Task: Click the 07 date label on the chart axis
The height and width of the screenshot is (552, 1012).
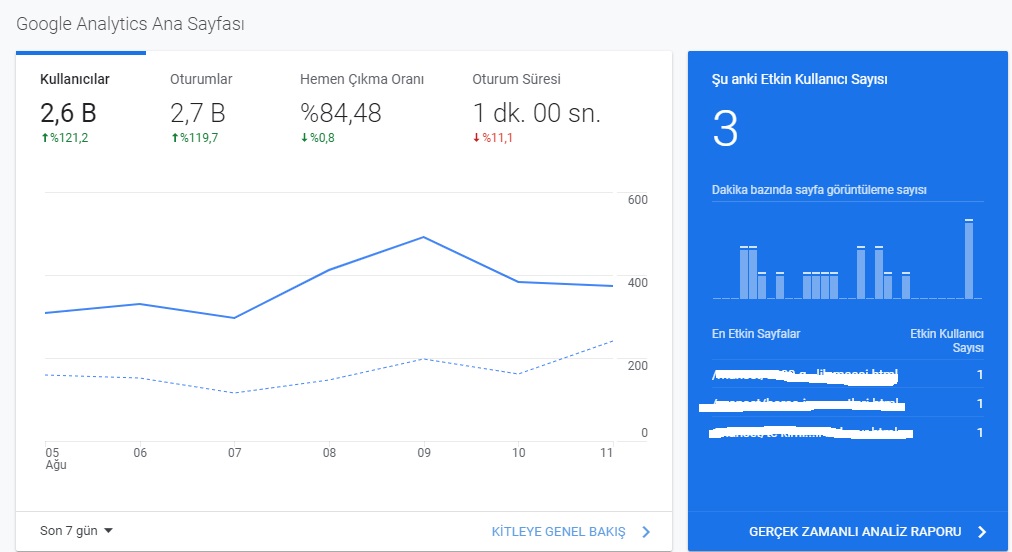Action: 234,453
